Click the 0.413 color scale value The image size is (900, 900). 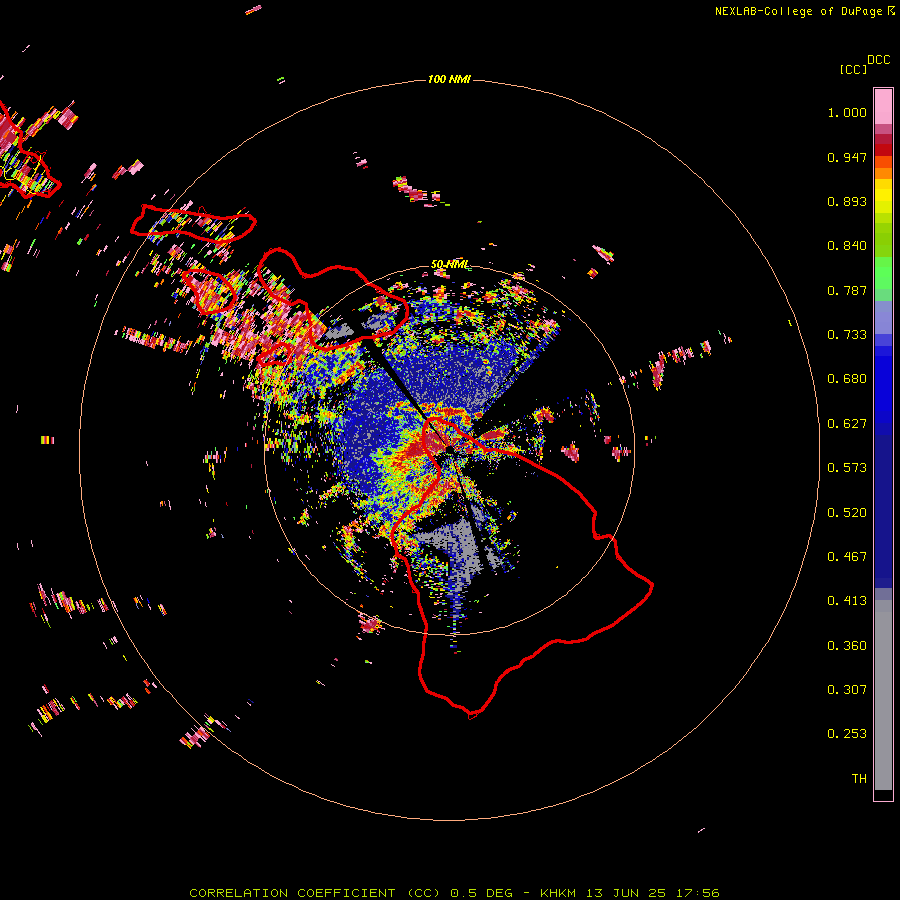point(847,601)
